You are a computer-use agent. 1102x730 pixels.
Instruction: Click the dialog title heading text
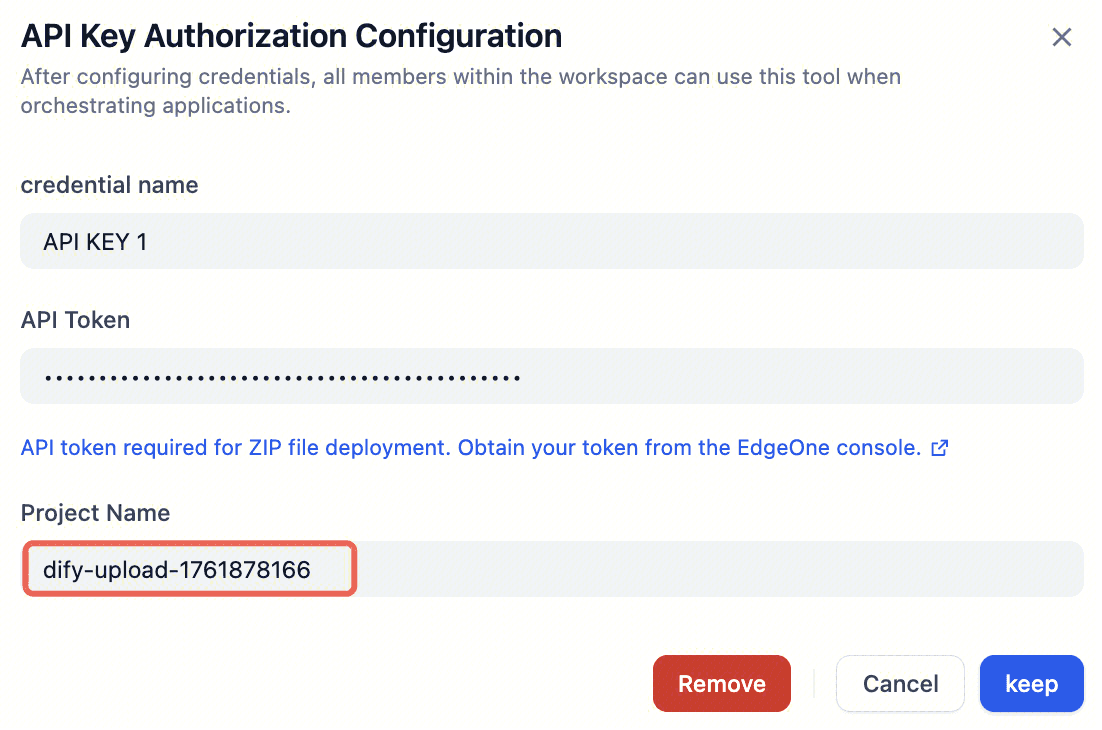tap(291, 37)
